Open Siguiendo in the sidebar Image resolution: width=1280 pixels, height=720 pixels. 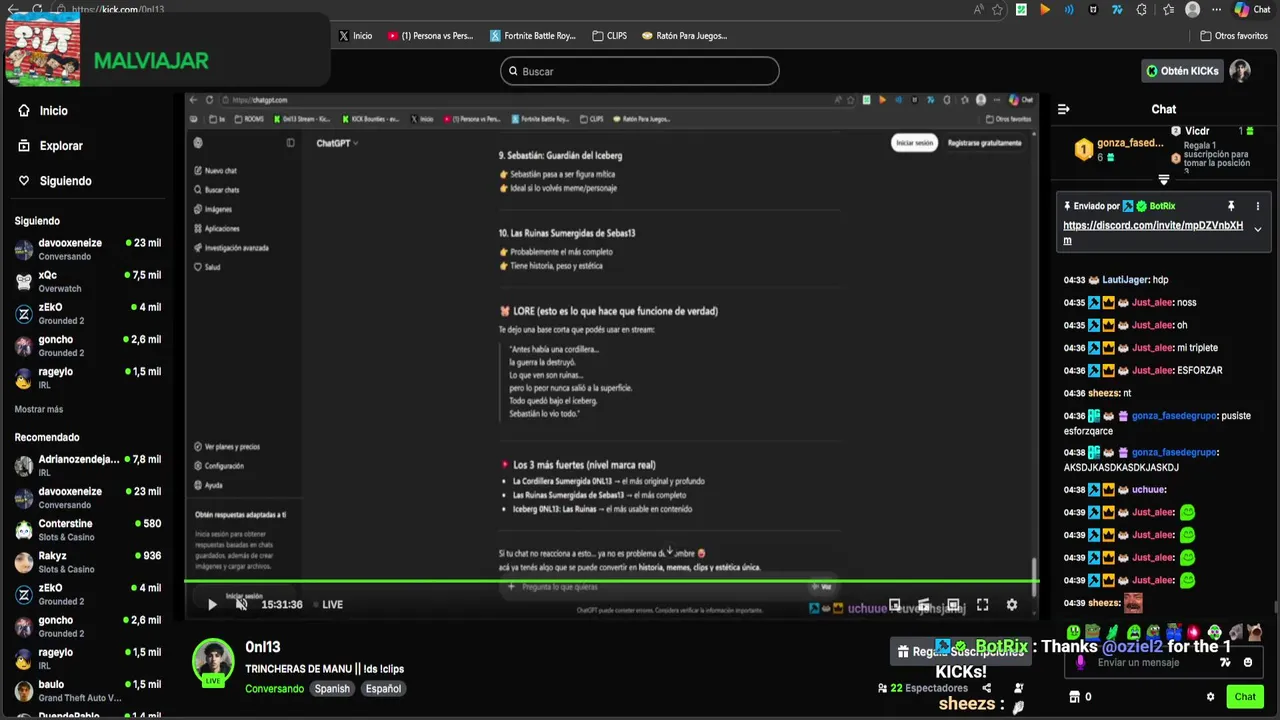click(54, 181)
